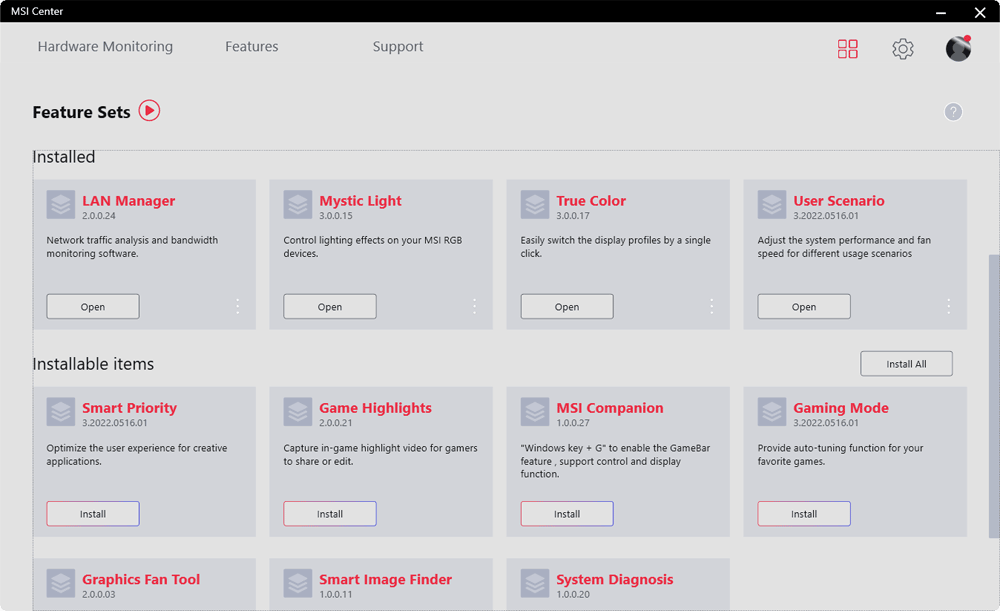Screen dimensions: 1000x611
Task: Click Game Highlights version 2.0.0.21
Action: point(335,423)
